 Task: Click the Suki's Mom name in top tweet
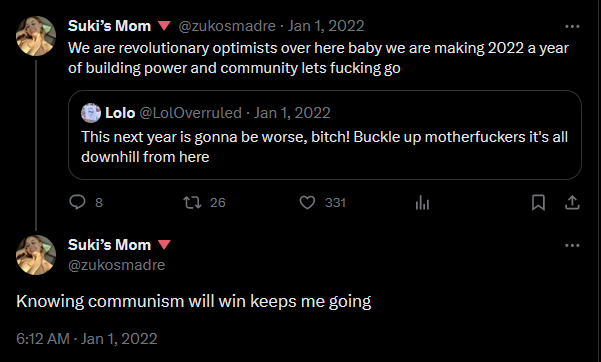point(109,26)
